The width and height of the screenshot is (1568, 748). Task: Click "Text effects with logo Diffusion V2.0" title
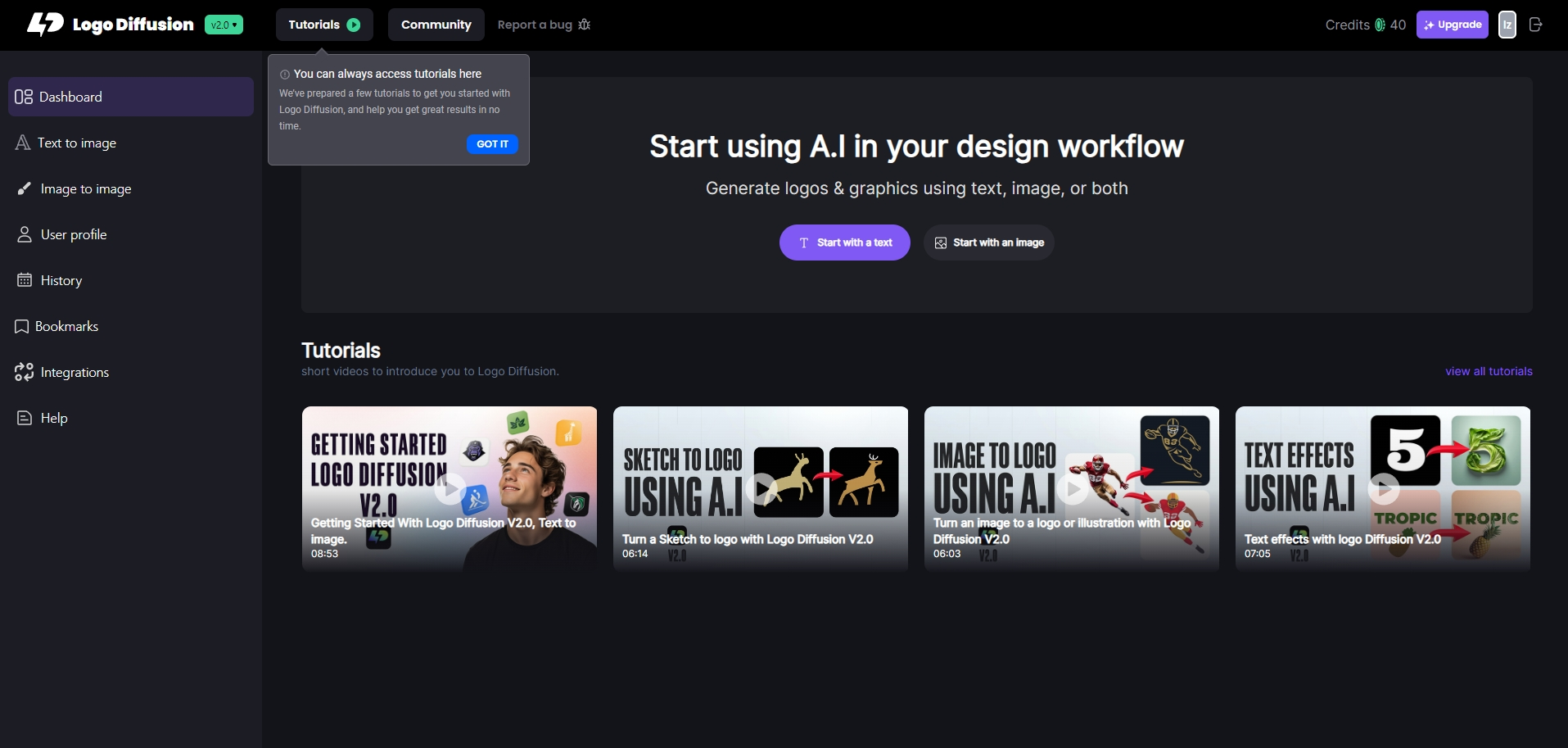pyautogui.click(x=1343, y=539)
